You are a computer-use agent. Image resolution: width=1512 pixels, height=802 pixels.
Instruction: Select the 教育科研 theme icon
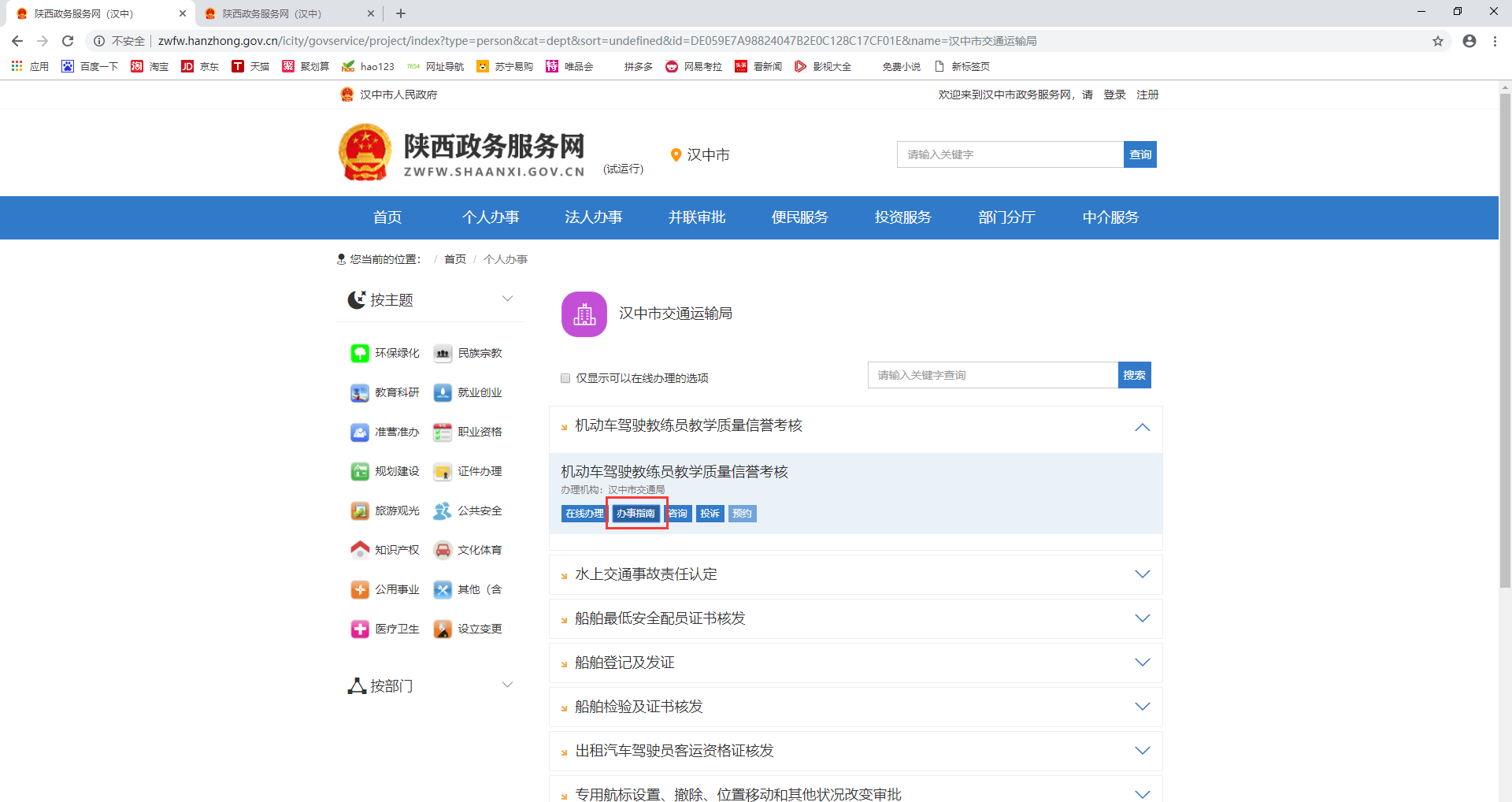click(x=360, y=392)
